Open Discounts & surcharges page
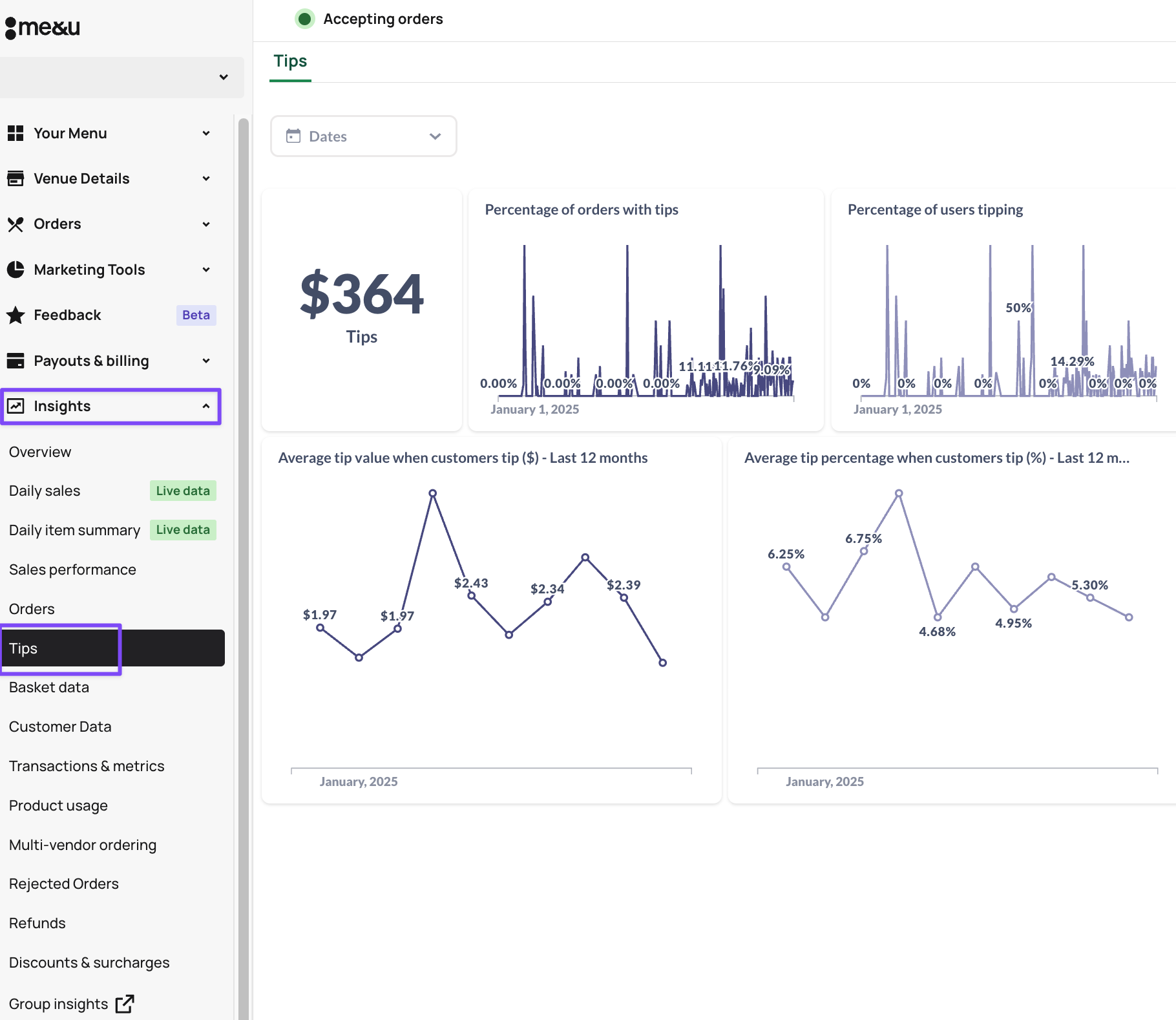 (x=89, y=962)
